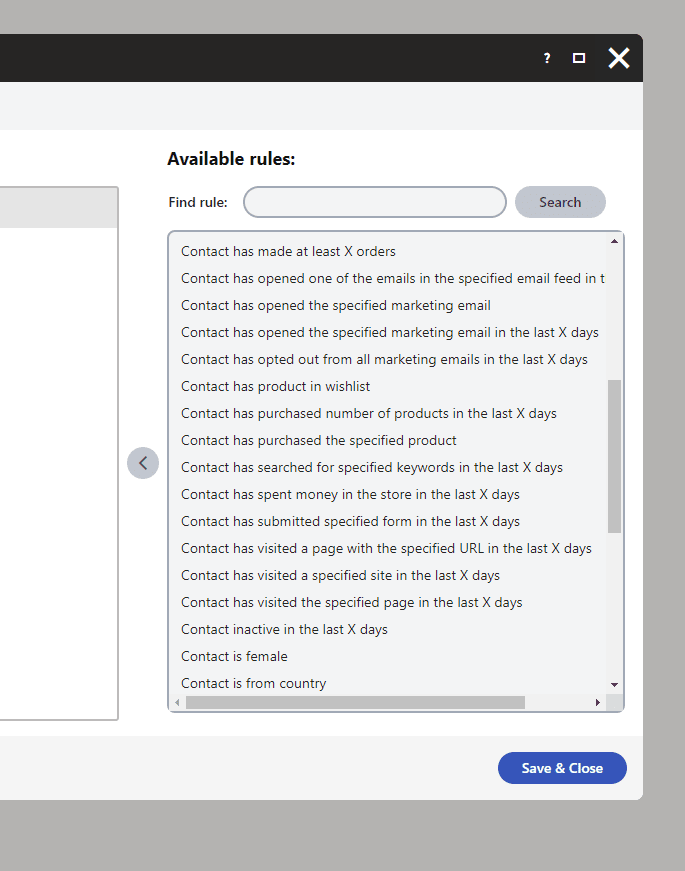Image resolution: width=685 pixels, height=871 pixels.
Task: Click the left chevron add-rule button
Action: point(143,463)
